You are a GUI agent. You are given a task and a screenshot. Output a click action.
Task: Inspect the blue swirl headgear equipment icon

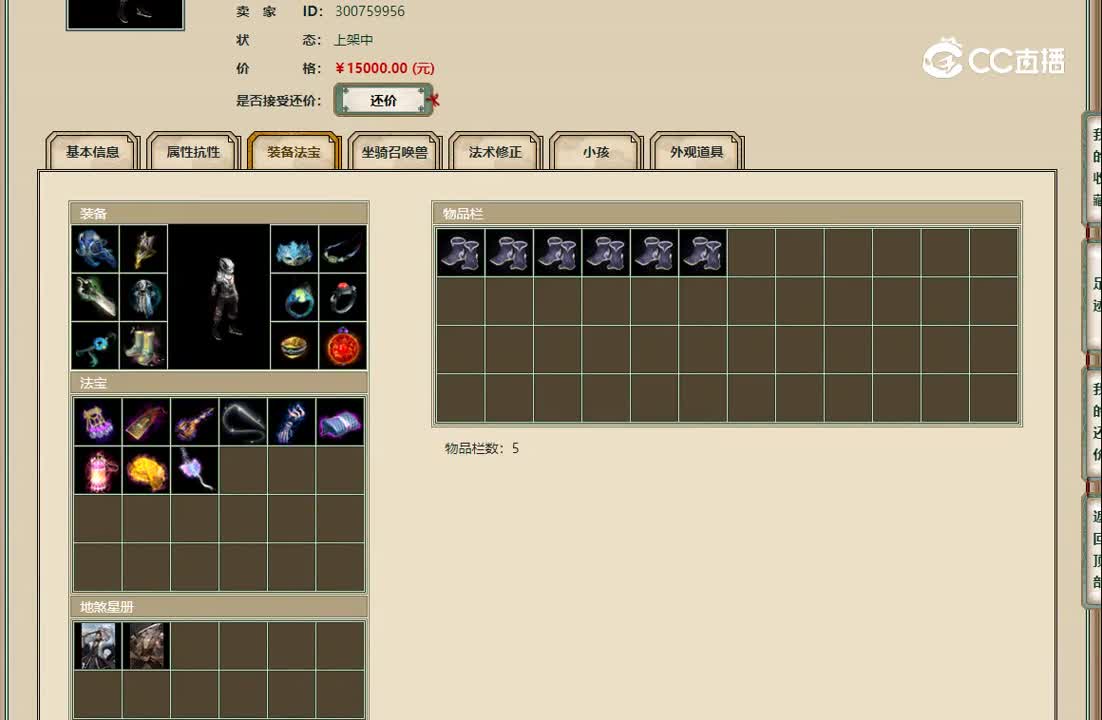(95, 249)
